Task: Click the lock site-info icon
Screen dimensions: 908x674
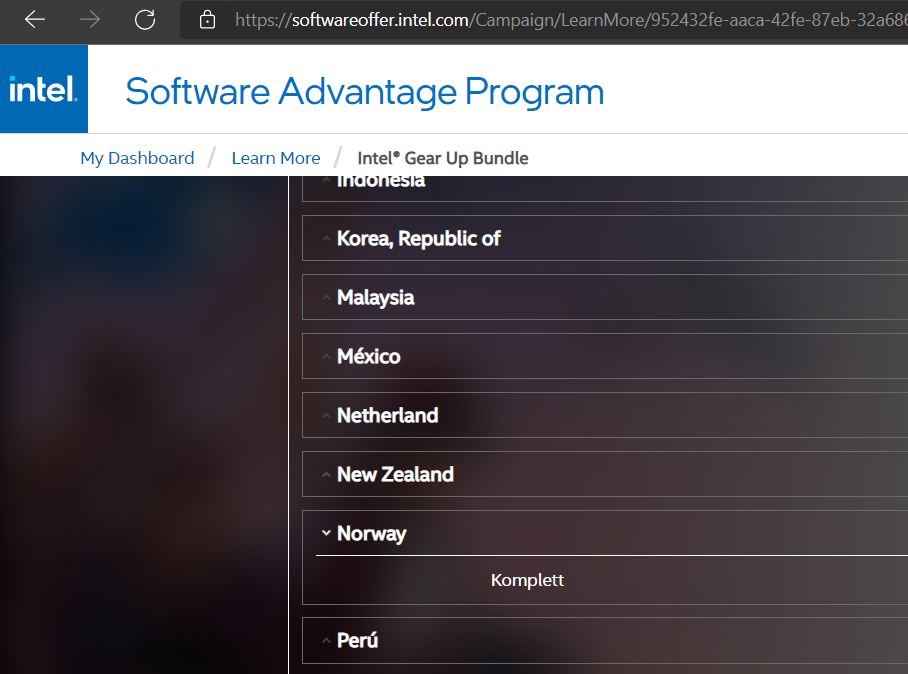Action: 207,20
